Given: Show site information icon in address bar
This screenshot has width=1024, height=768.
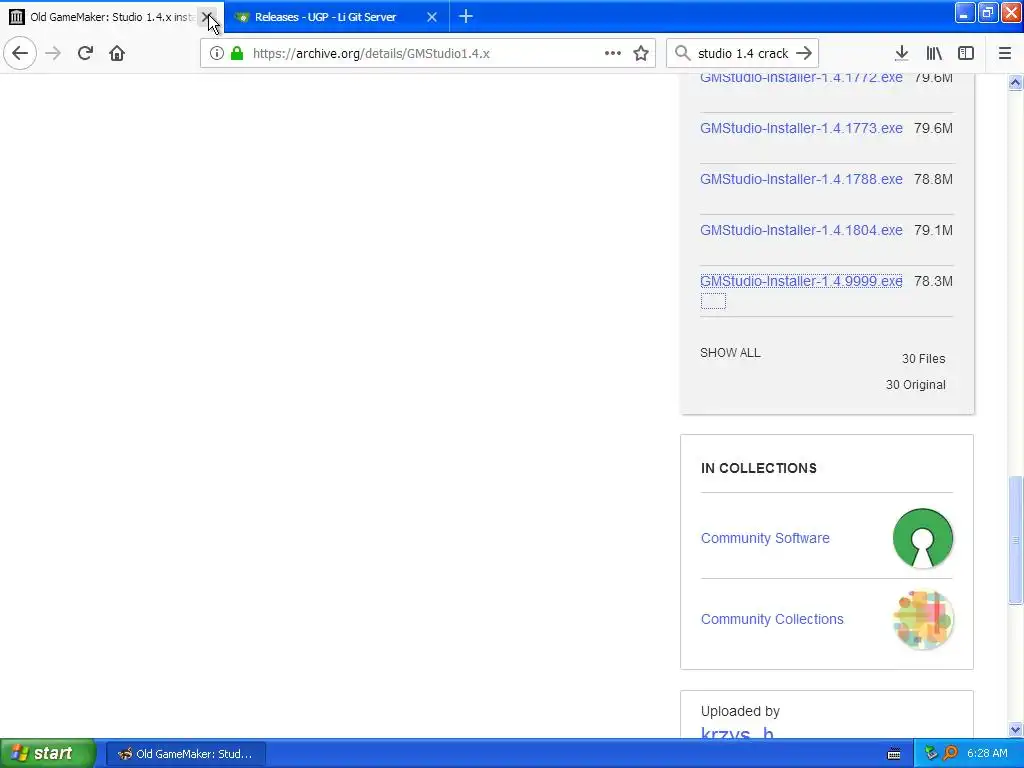Looking at the screenshot, I should (x=216, y=53).
